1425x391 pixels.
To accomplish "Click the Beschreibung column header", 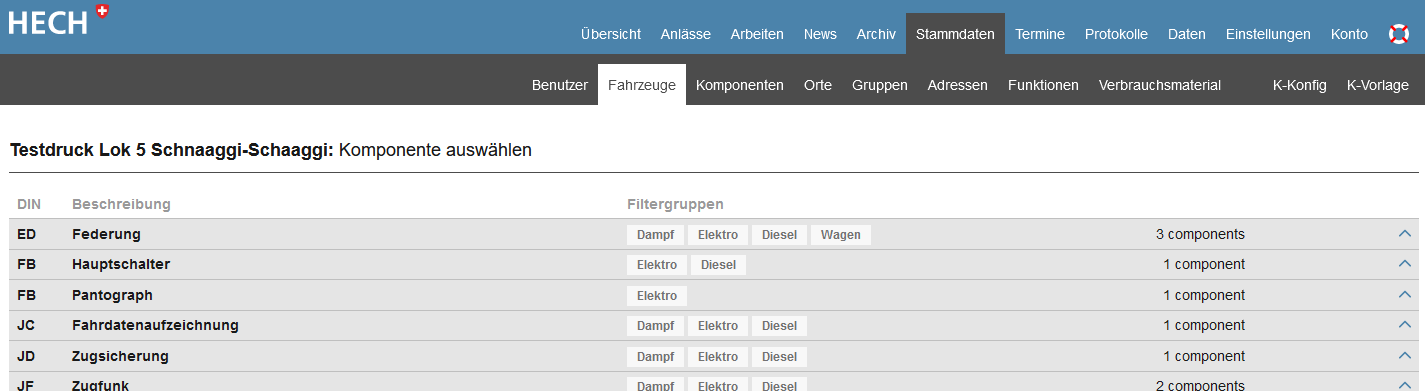I will point(121,204).
